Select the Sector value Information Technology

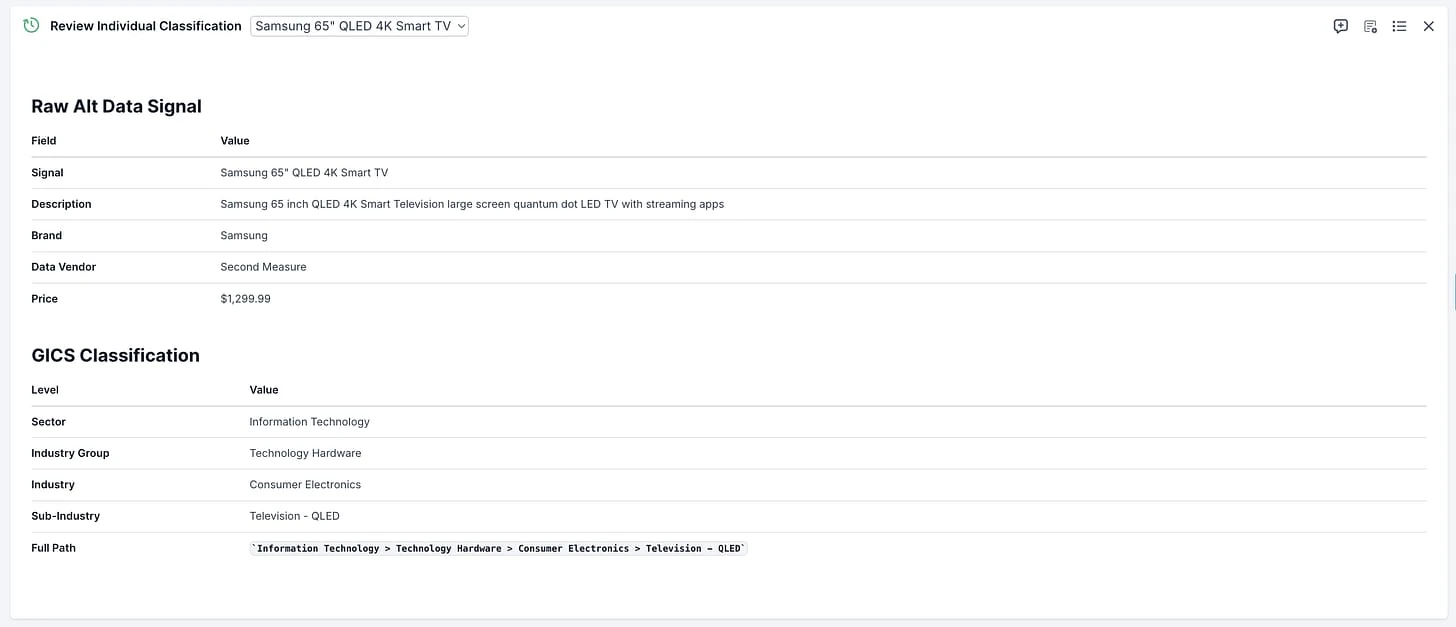(x=309, y=421)
